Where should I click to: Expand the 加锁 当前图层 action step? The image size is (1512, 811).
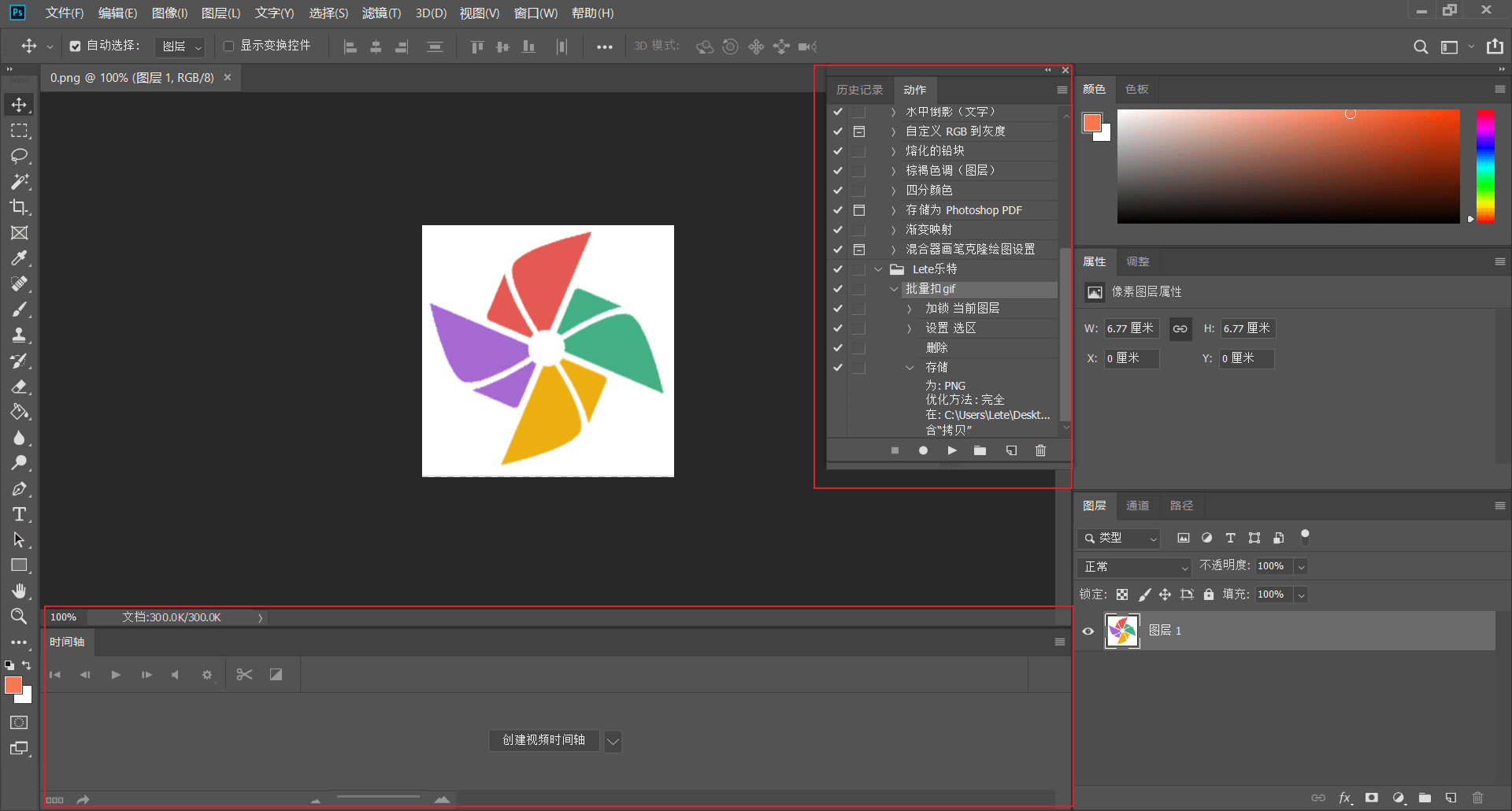click(x=910, y=309)
